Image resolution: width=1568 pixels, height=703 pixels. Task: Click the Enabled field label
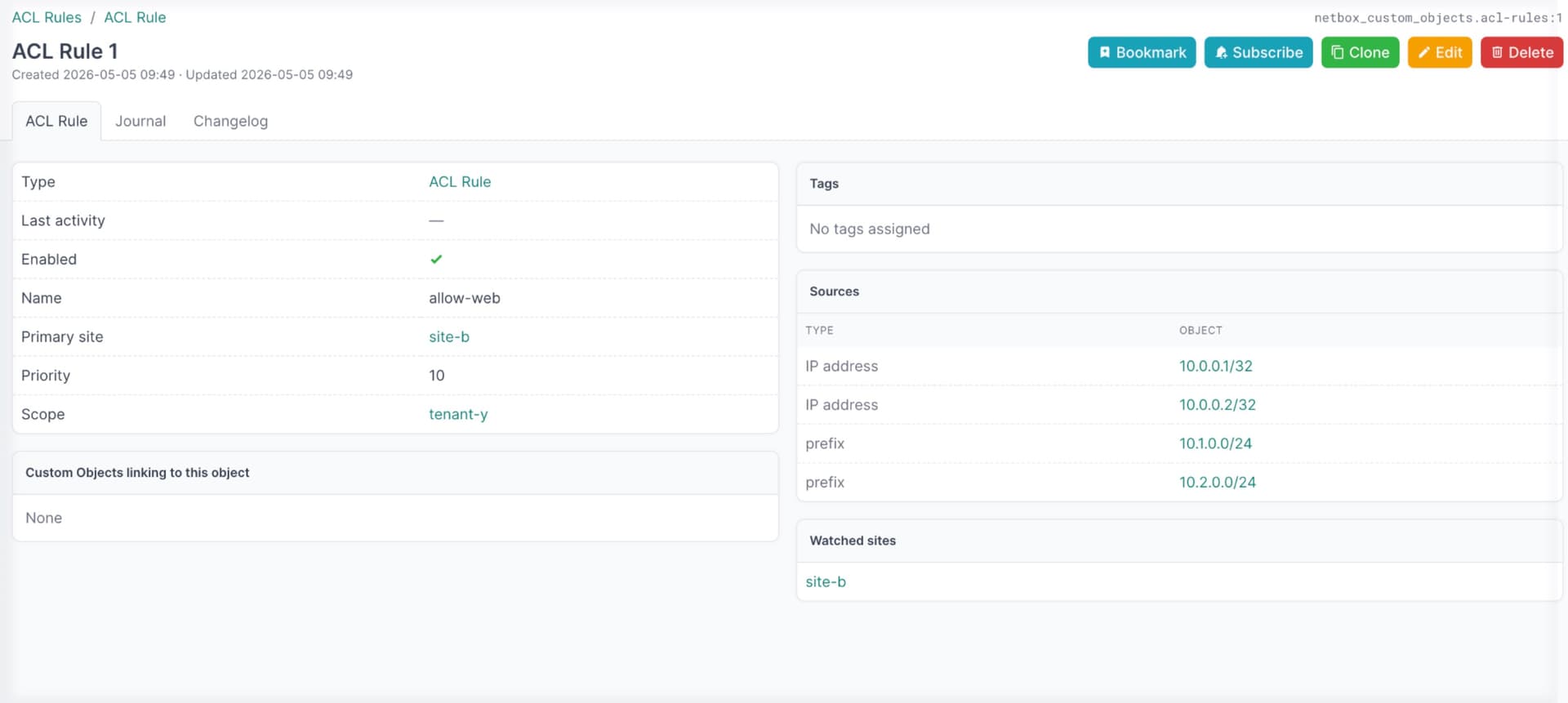(x=49, y=259)
